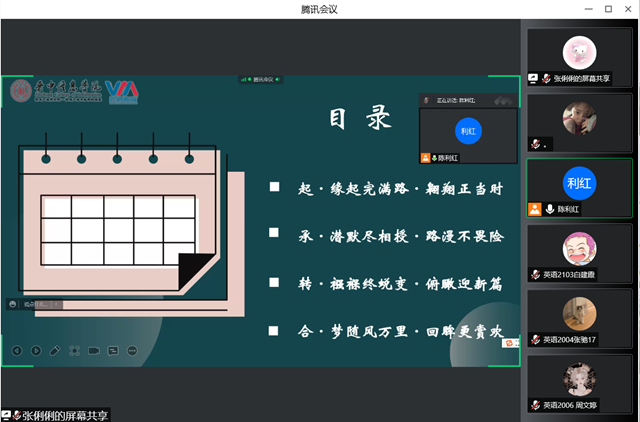Select the line 转·襁褓终蜕变·俯瞰迎新篇
Image resolution: width=640 pixels, height=422 pixels.
pos(400,284)
